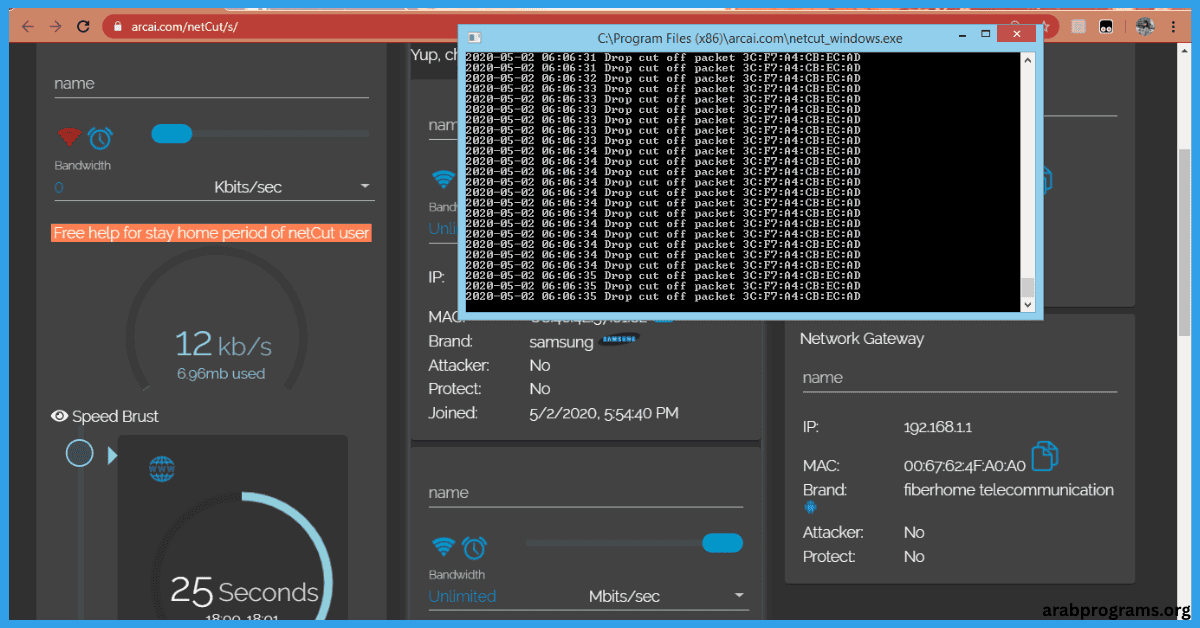Screen dimensions: 1200x628
Task: Toggle the Speed Brust eye icon
Action: pos(59,416)
